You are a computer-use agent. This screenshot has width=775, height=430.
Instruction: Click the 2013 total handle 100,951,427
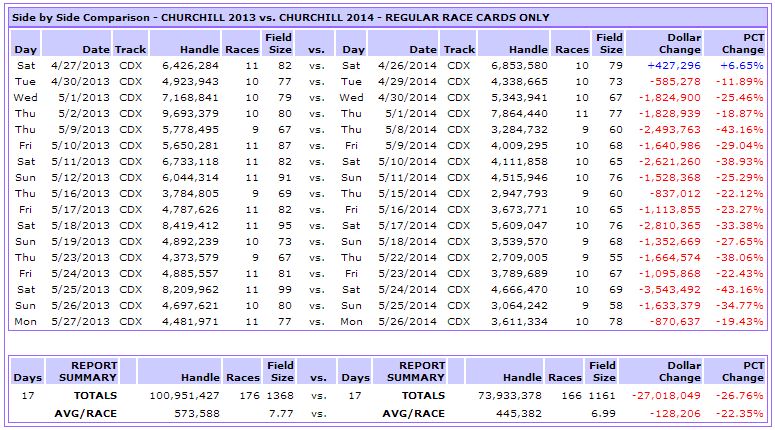(x=184, y=396)
